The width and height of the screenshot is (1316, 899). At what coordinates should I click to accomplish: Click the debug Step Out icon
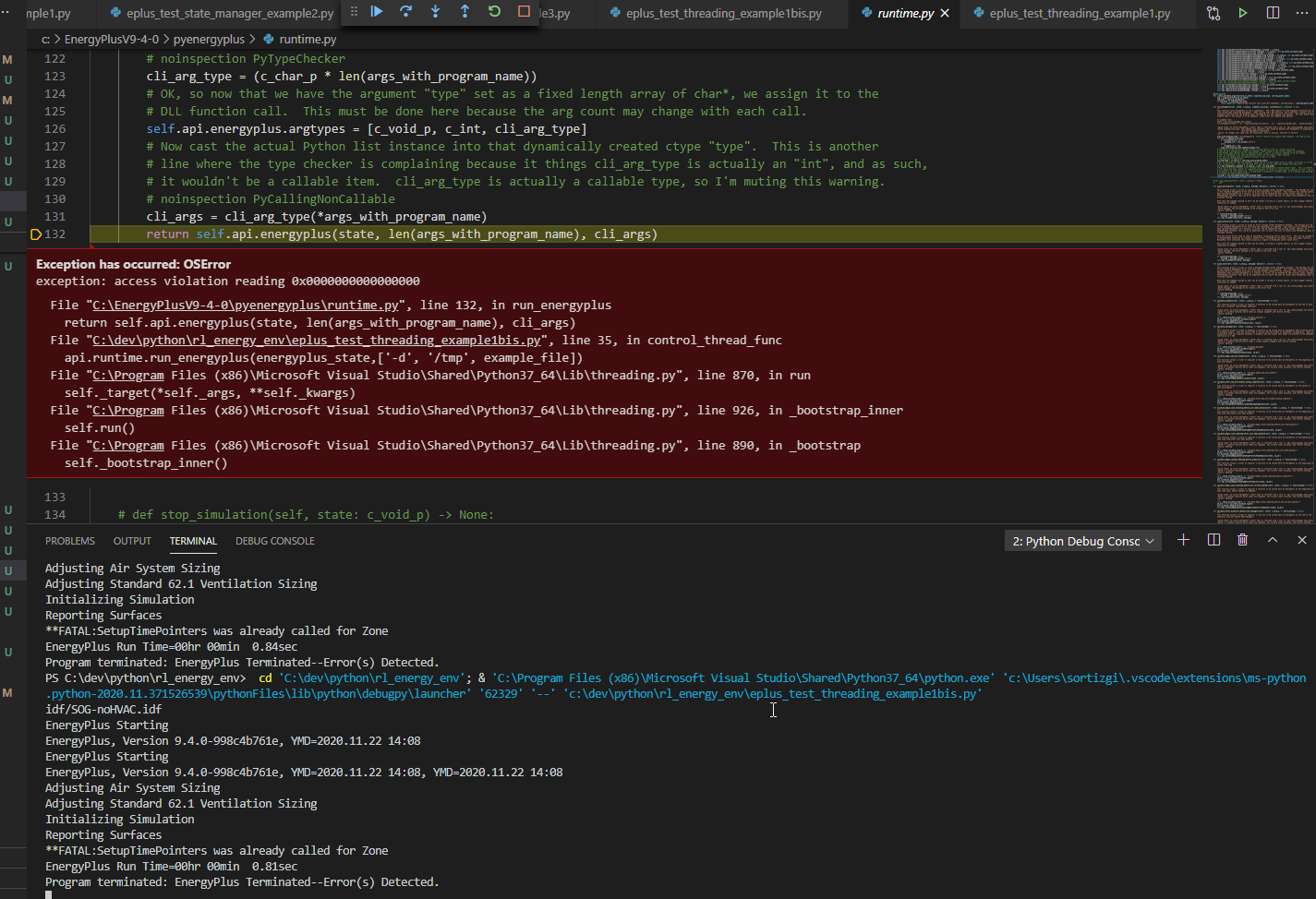click(x=465, y=12)
